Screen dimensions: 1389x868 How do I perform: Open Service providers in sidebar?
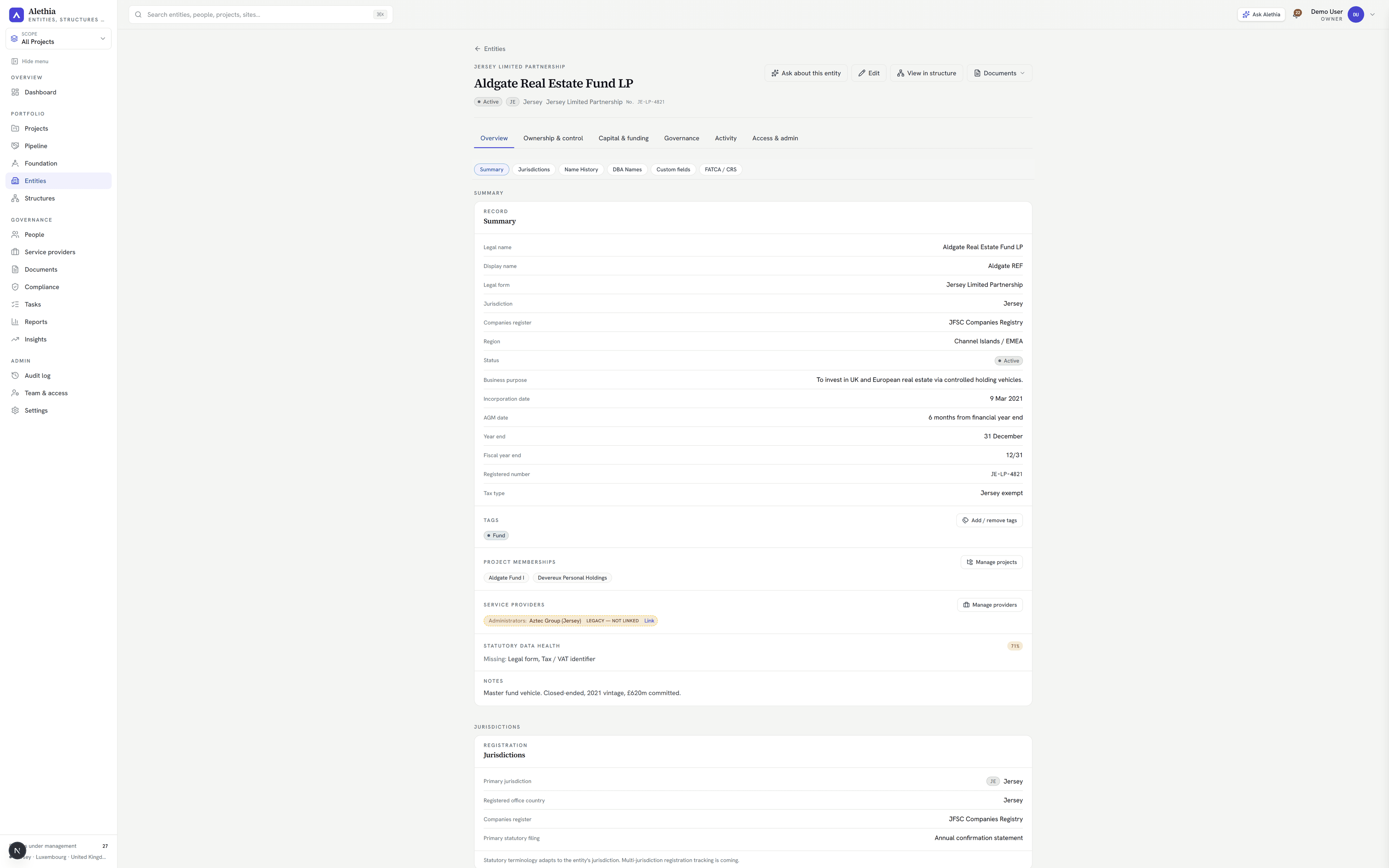tap(58, 252)
